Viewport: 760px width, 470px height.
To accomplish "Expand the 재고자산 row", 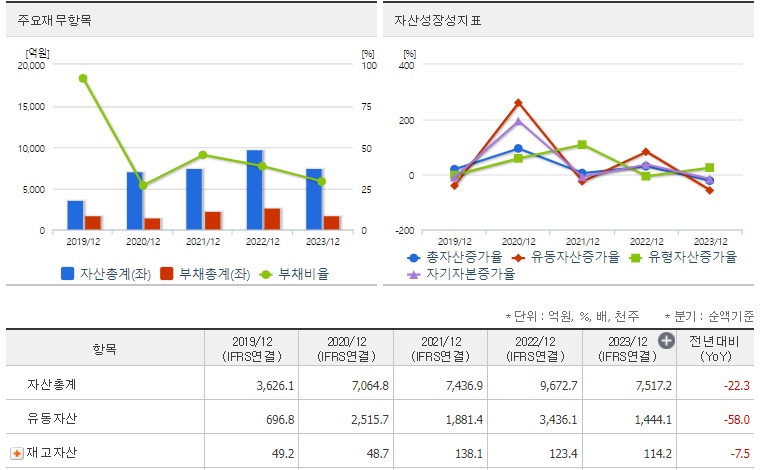I will [17, 454].
